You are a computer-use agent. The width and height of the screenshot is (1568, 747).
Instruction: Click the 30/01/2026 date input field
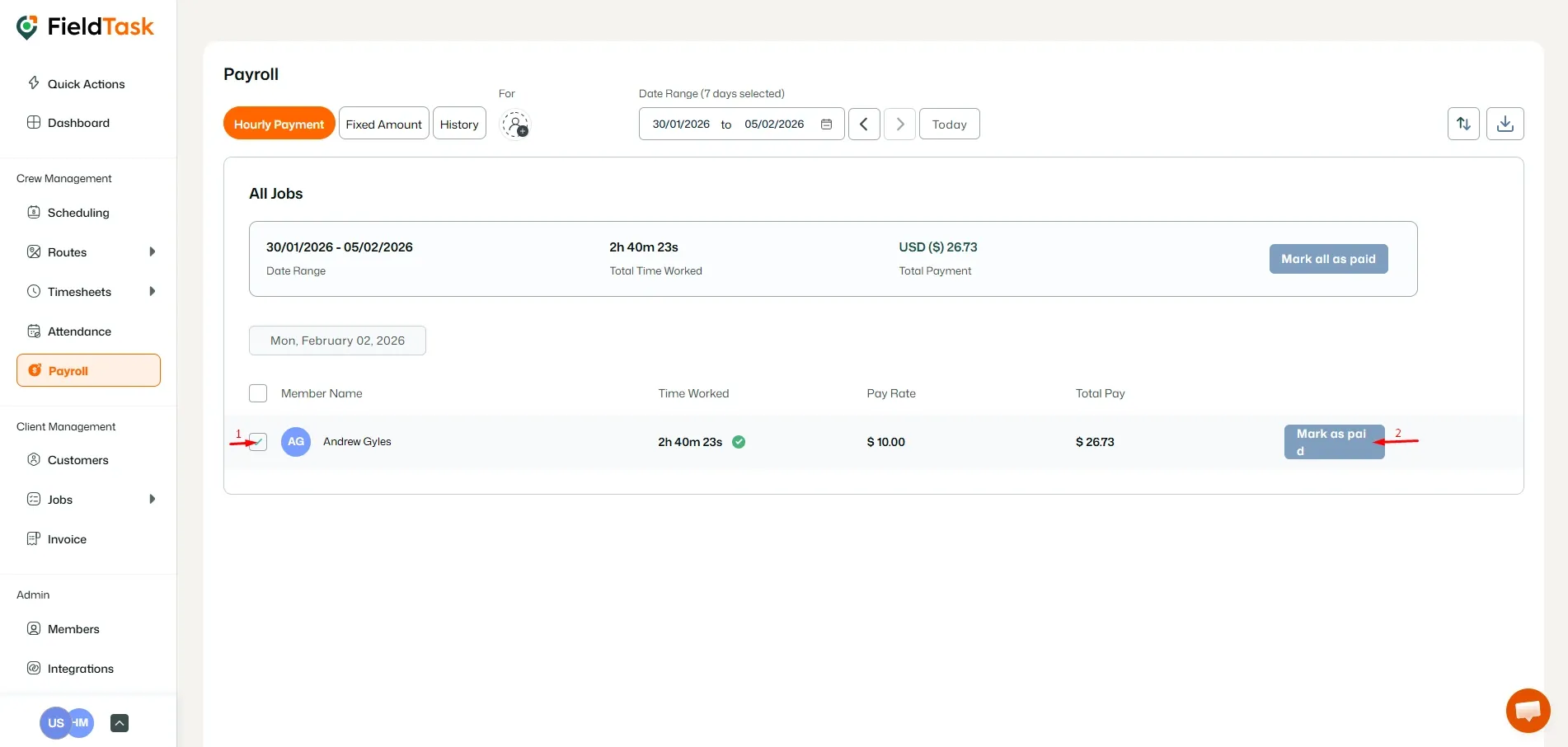[x=681, y=124]
